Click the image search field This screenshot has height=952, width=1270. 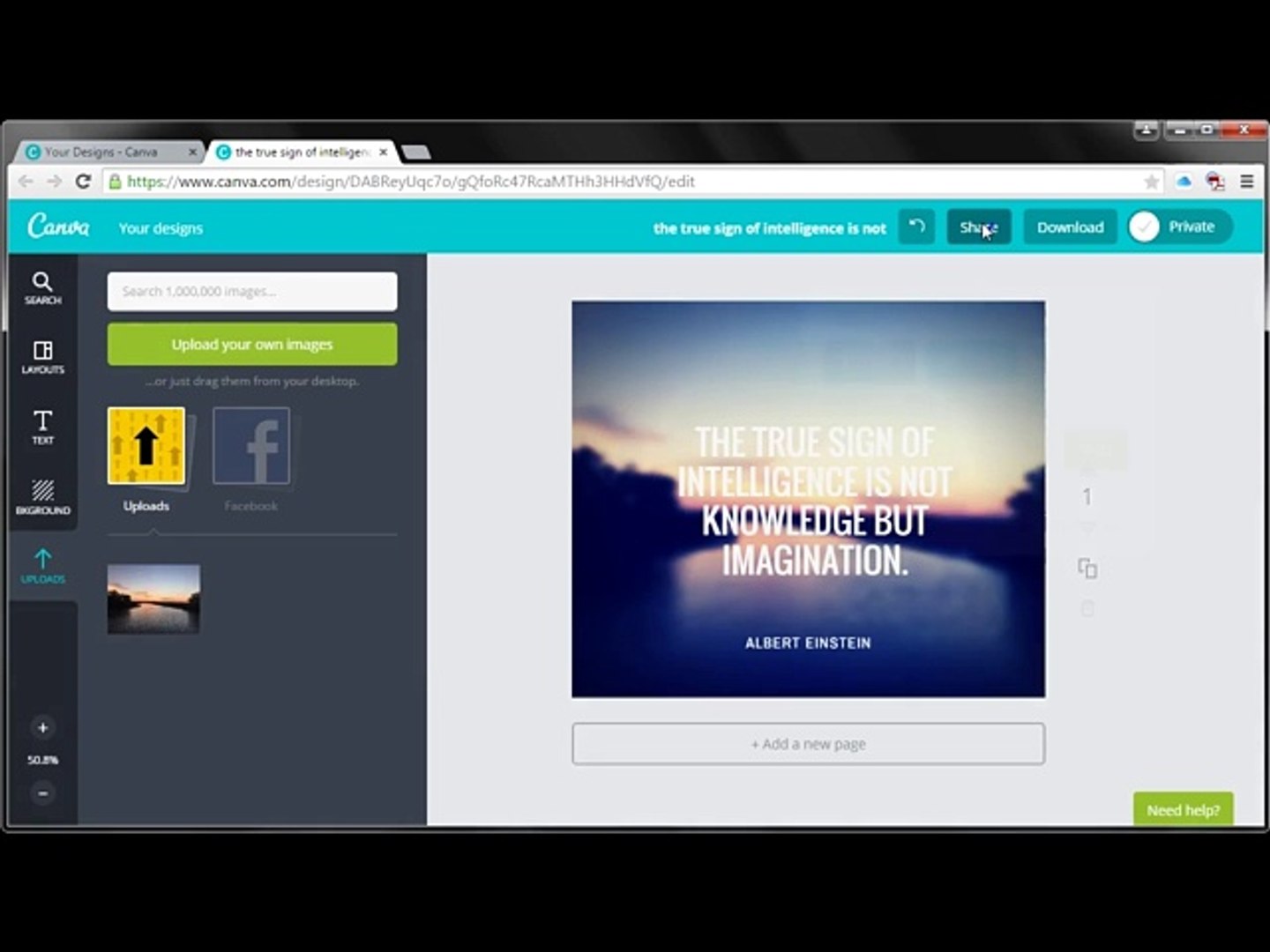[x=252, y=291]
